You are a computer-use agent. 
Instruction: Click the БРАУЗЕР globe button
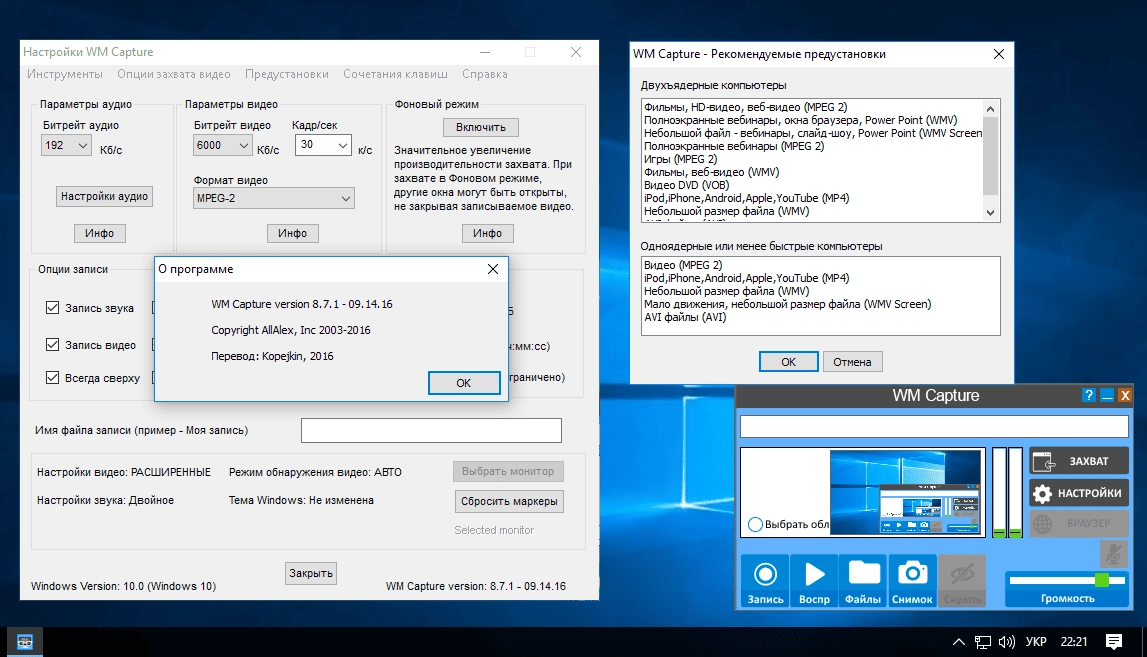tap(1079, 524)
